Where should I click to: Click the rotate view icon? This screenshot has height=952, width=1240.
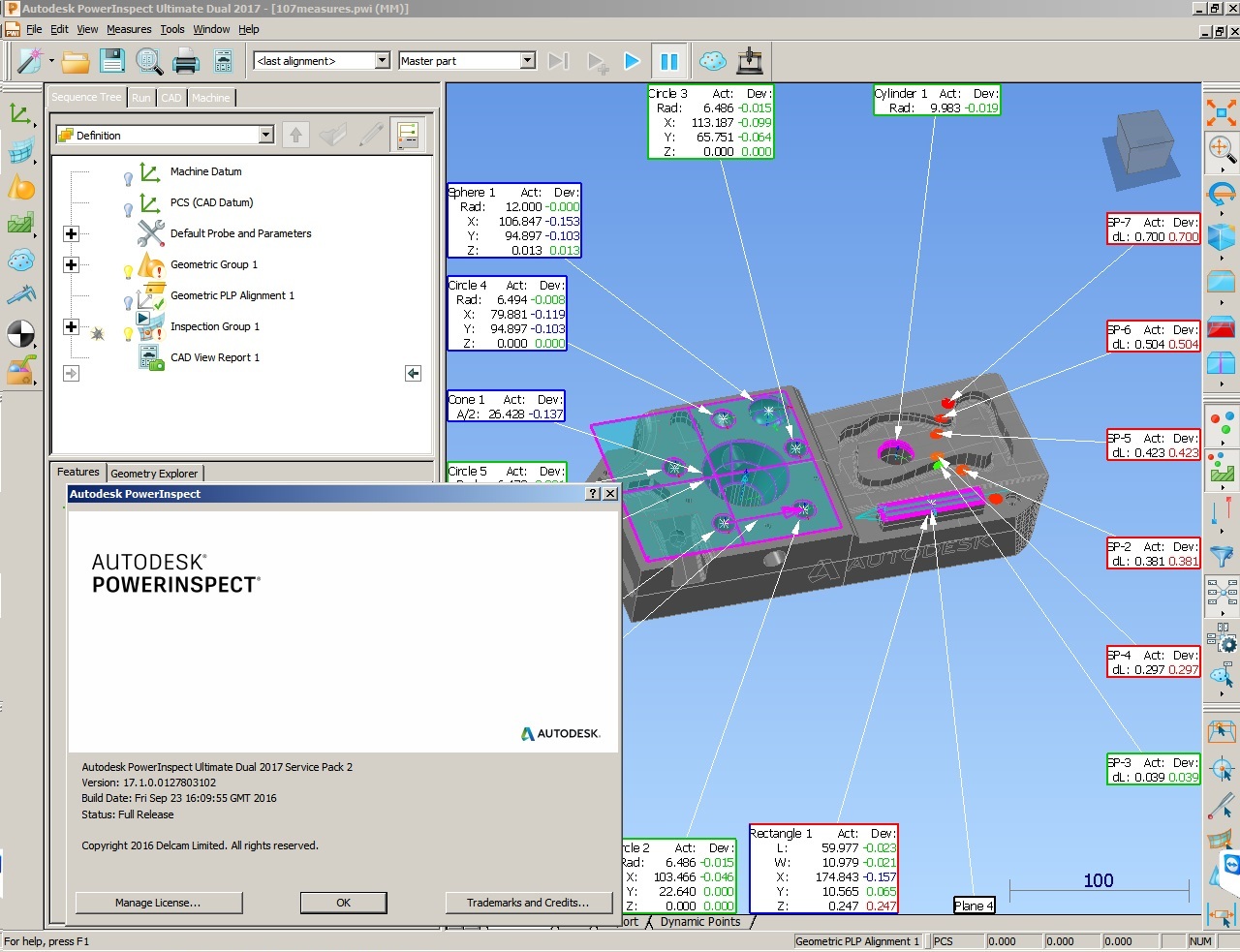pos(1221,196)
